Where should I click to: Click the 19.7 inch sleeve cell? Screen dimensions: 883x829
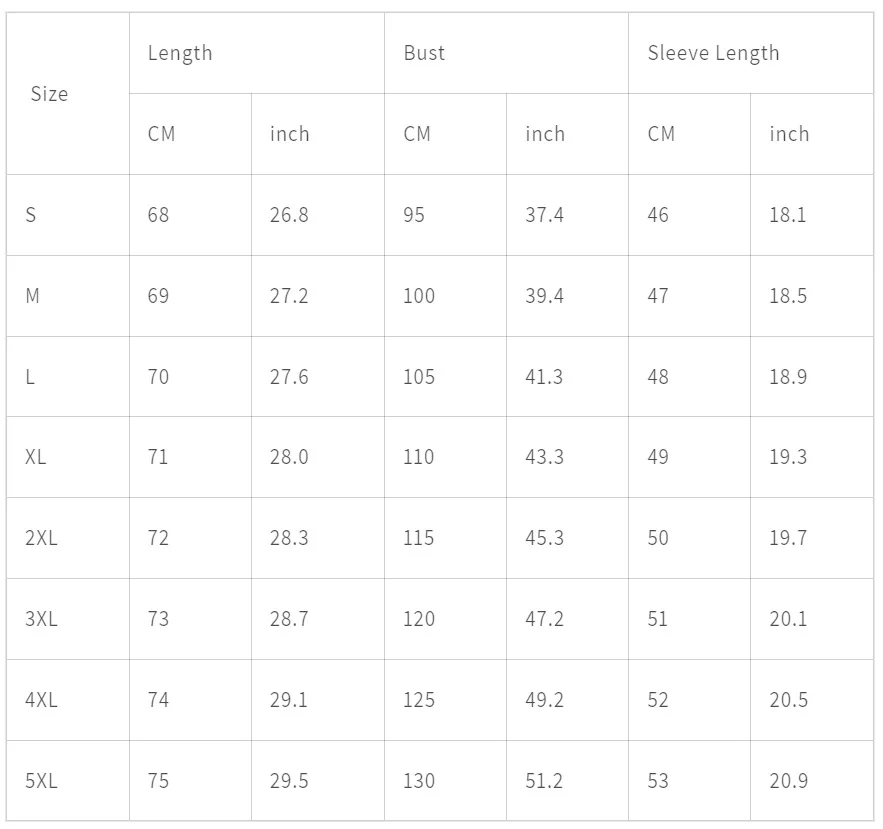pyautogui.click(x=788, y=538)
